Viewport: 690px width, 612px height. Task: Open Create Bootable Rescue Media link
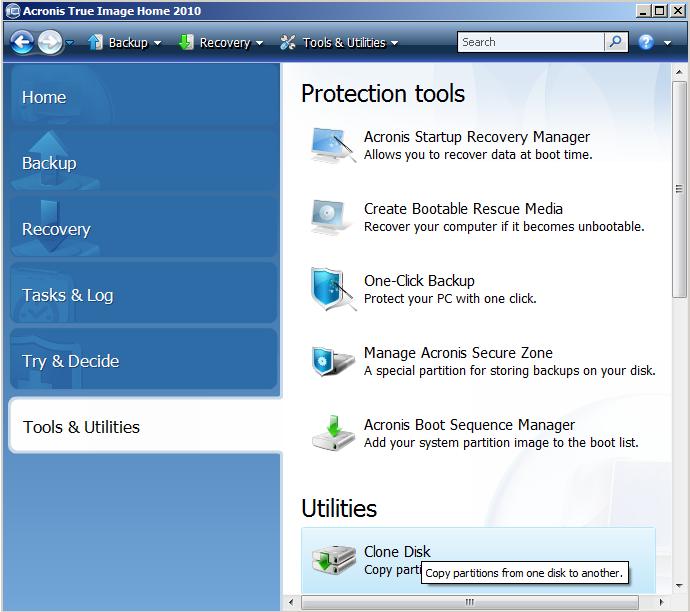463,209
